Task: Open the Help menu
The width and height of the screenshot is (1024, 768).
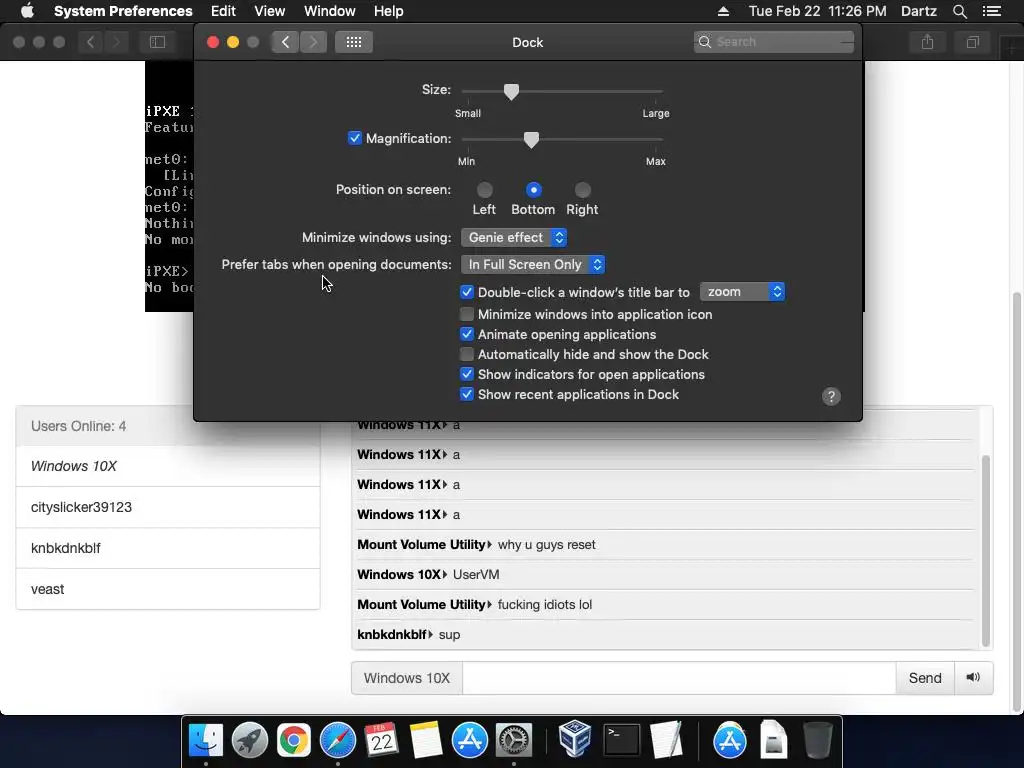Action: (x=389, y=11)
